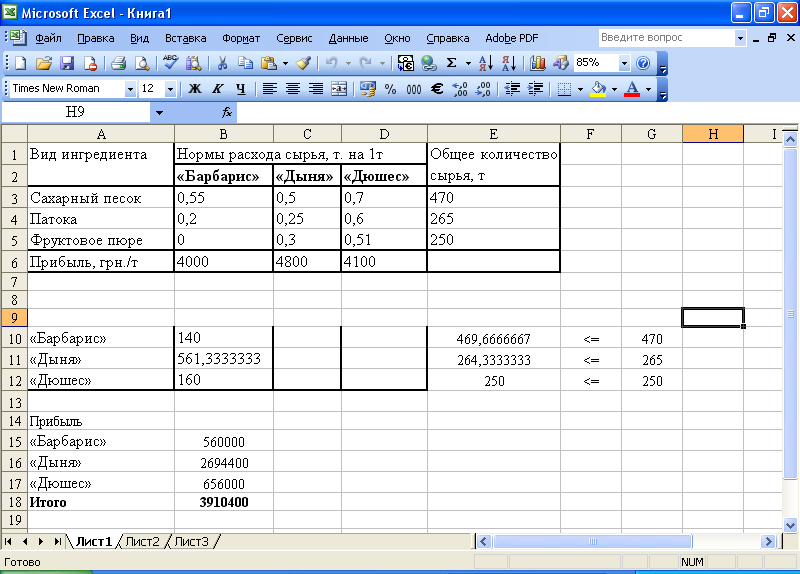Insert hyperlink with the globe icon
This screenshot has height=574, width=800.
(x=429, y=63)
